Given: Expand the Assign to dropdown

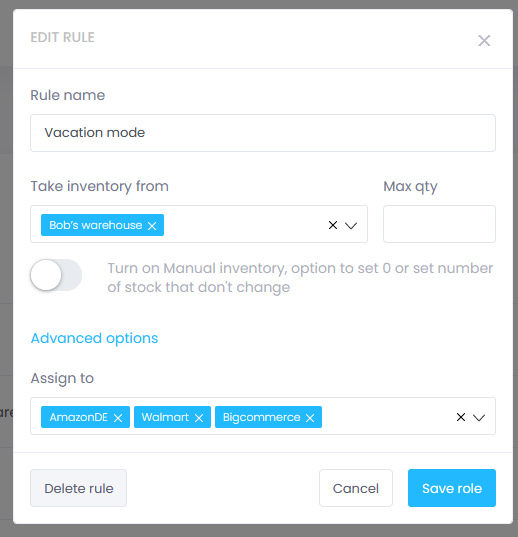Looking at the screenshot, I should click(479, 417).
